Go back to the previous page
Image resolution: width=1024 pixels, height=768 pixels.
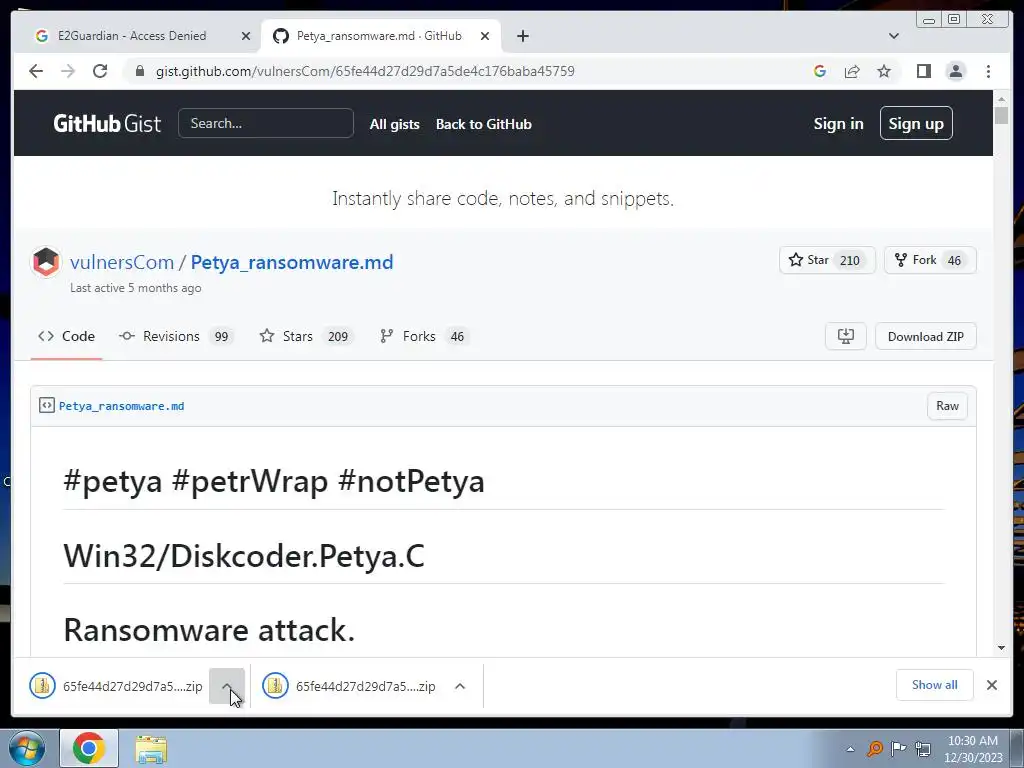tap(36, 71)
